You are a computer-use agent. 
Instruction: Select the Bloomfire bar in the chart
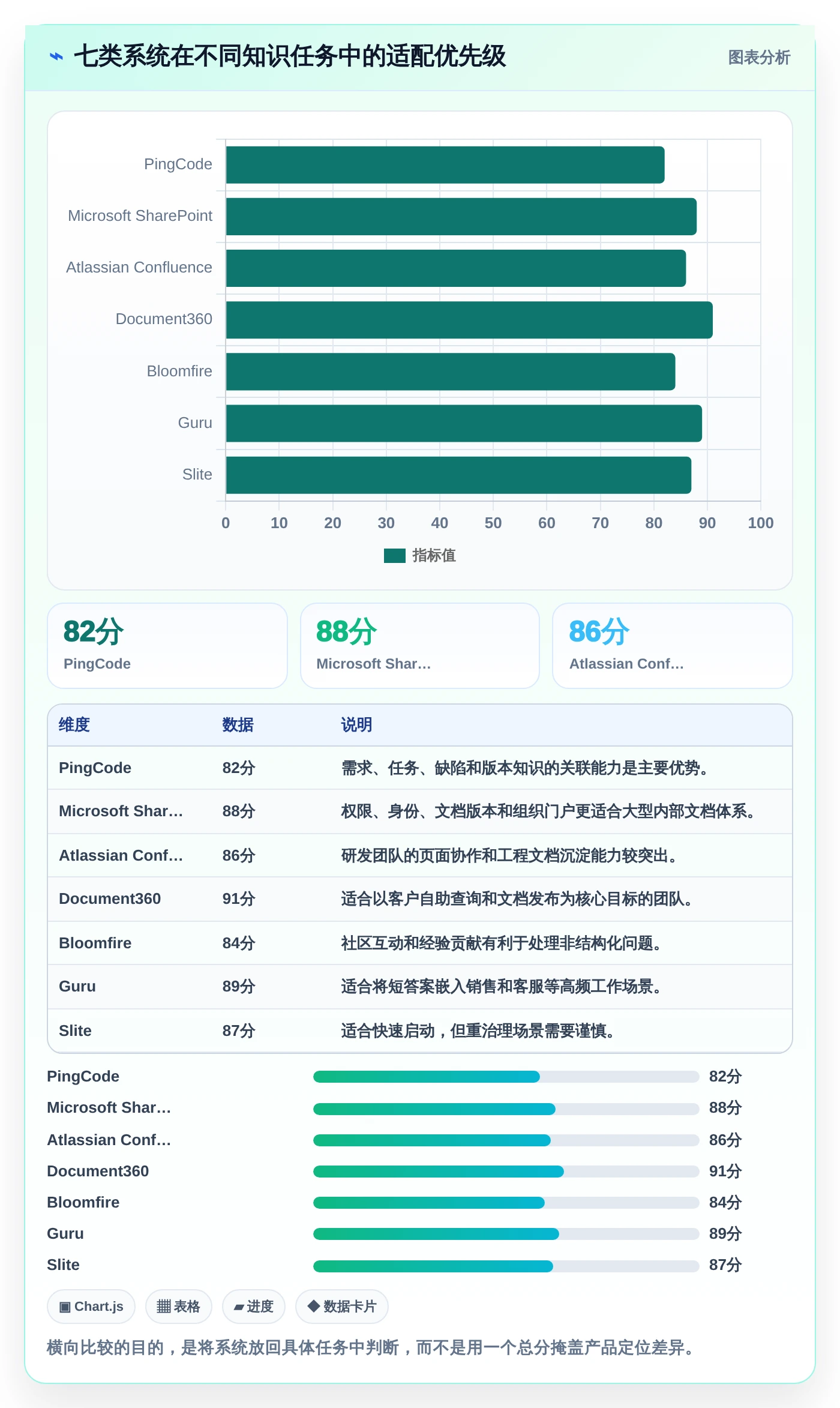[x=451, y=372]
